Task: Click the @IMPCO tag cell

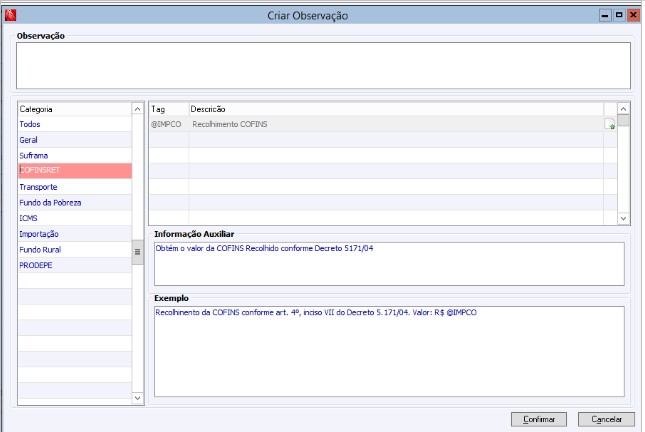Action: 169,124
